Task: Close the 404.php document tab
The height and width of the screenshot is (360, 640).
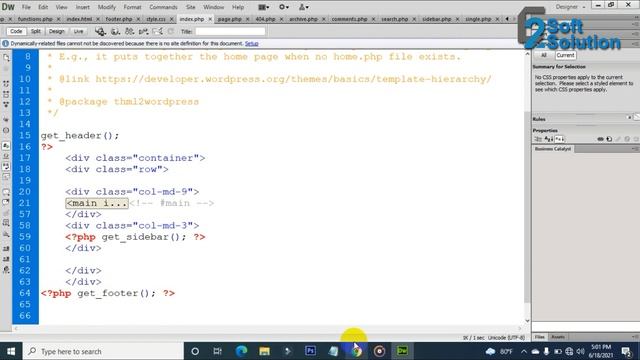Action: pyautogui.click(x=281, y=19)
